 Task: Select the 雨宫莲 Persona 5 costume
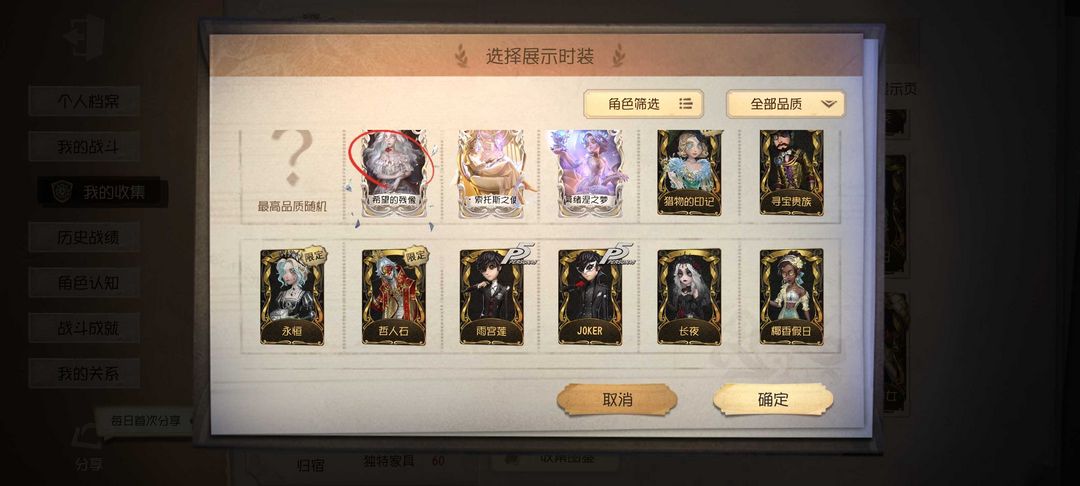point(492,296)
